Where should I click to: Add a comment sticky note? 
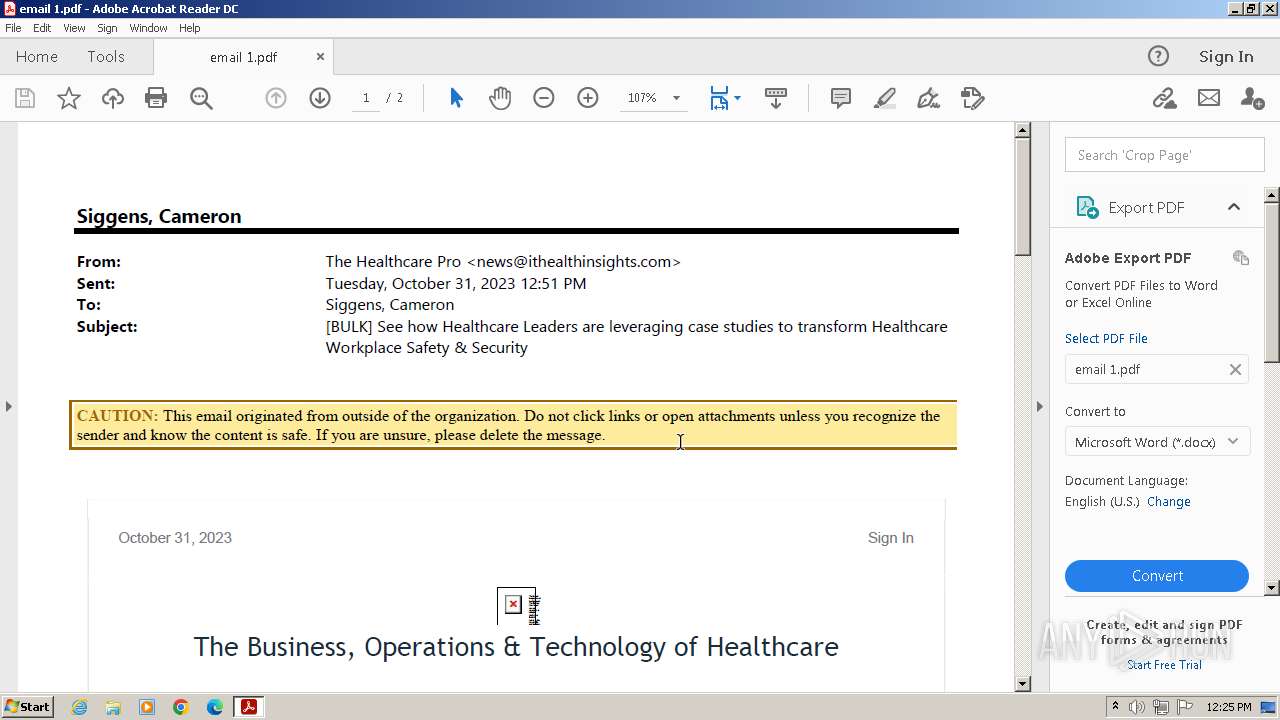841,98
